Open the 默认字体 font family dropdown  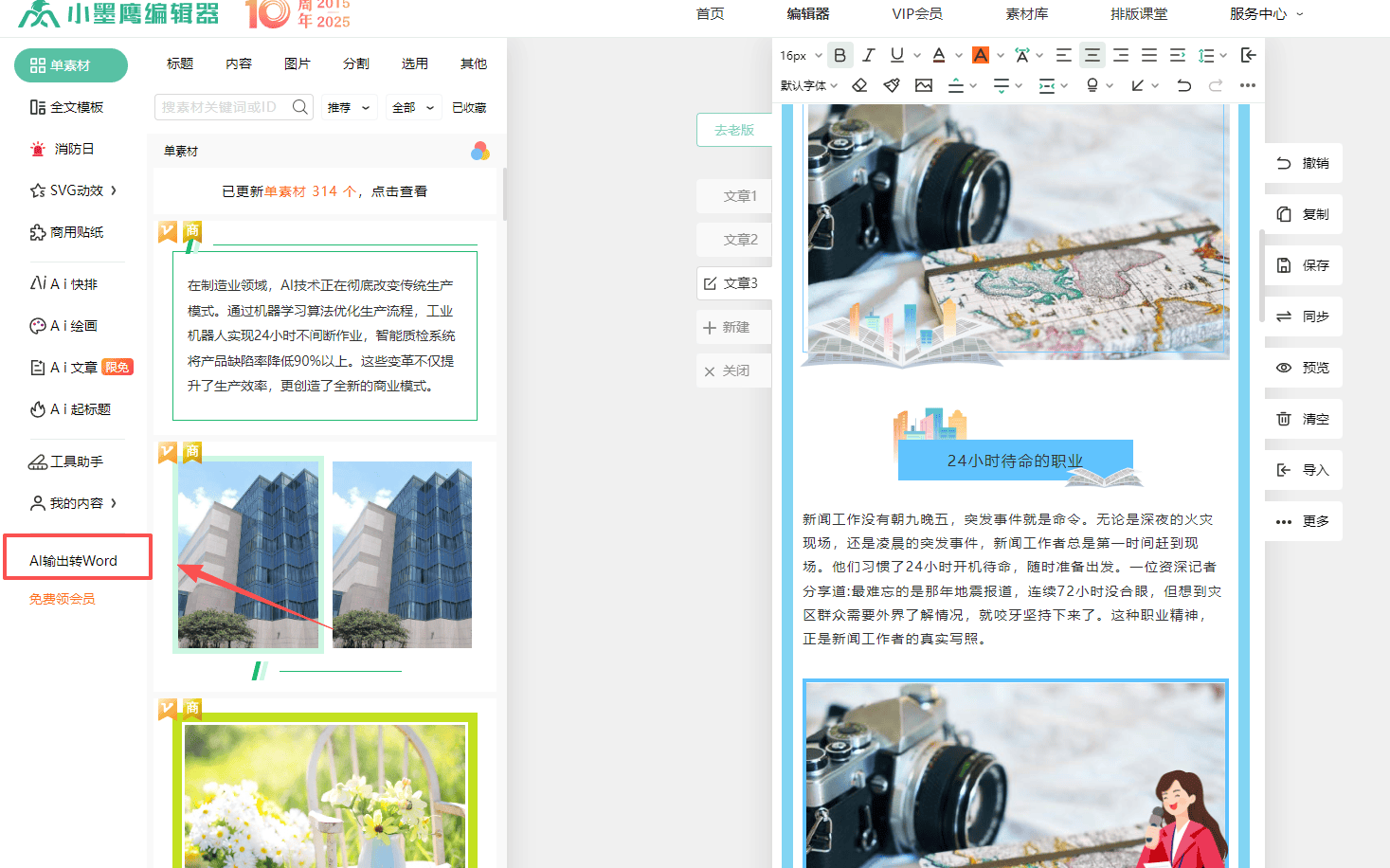click(808, 85)
